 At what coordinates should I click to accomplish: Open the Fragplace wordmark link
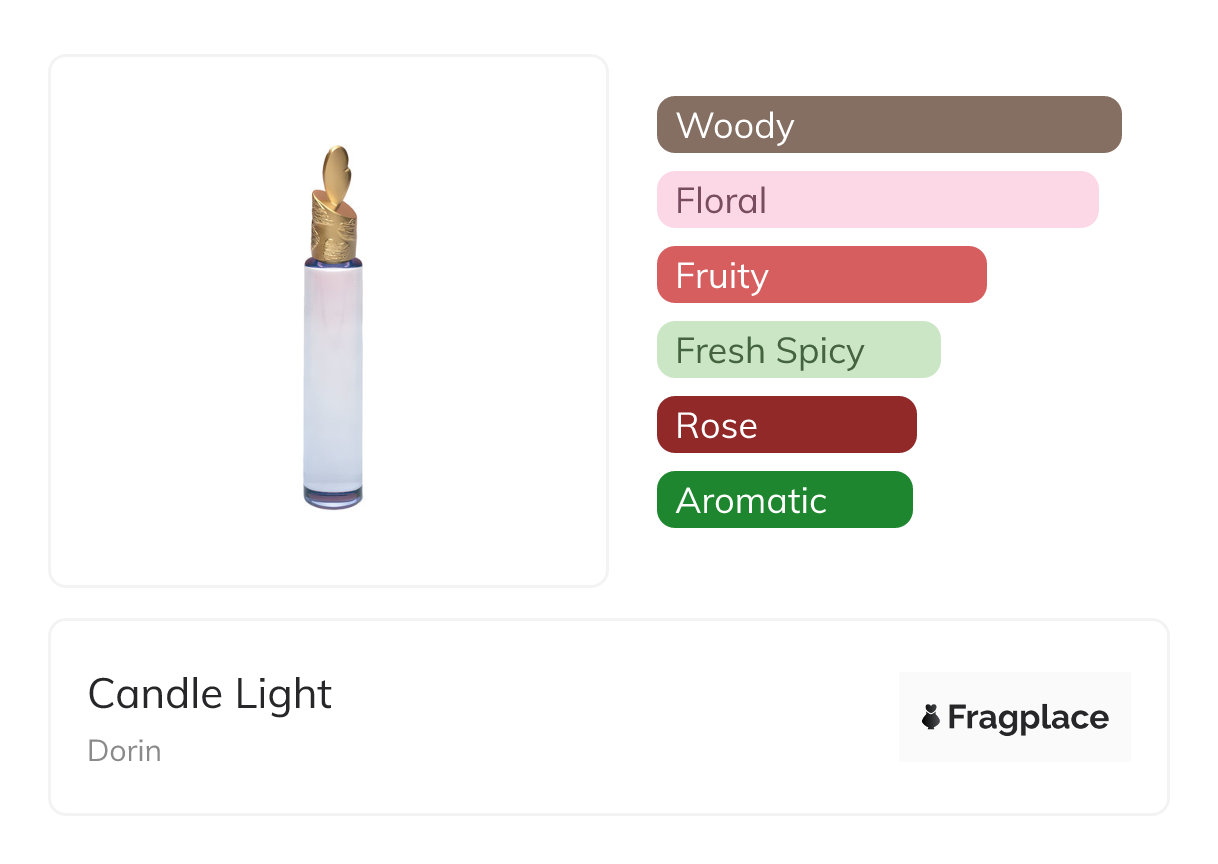tap(1028, 718)
